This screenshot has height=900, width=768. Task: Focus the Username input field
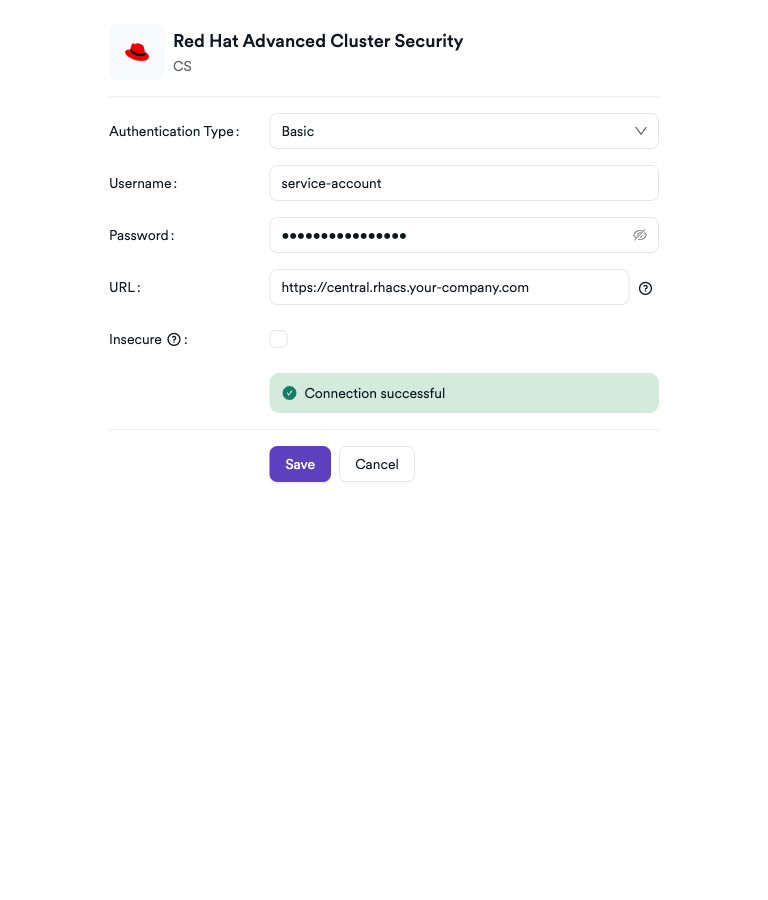tap(463, 183)
